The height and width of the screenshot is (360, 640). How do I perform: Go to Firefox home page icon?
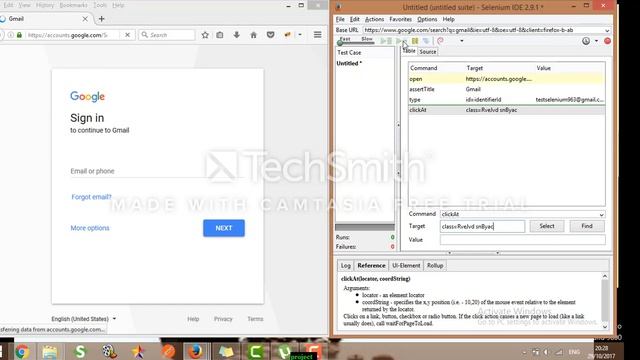tap(253, 35)
